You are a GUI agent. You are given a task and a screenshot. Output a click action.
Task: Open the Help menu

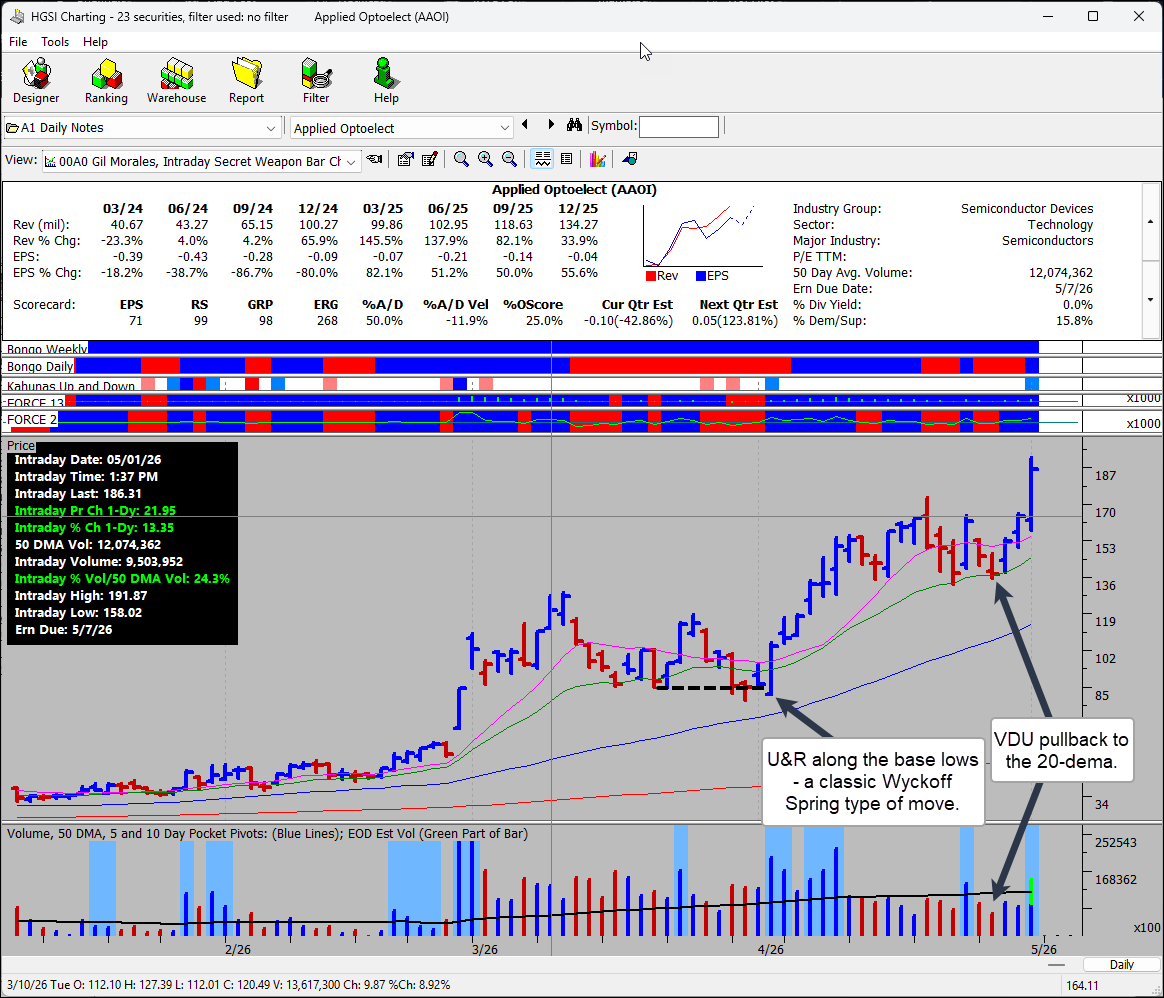[x=95, y=42]
